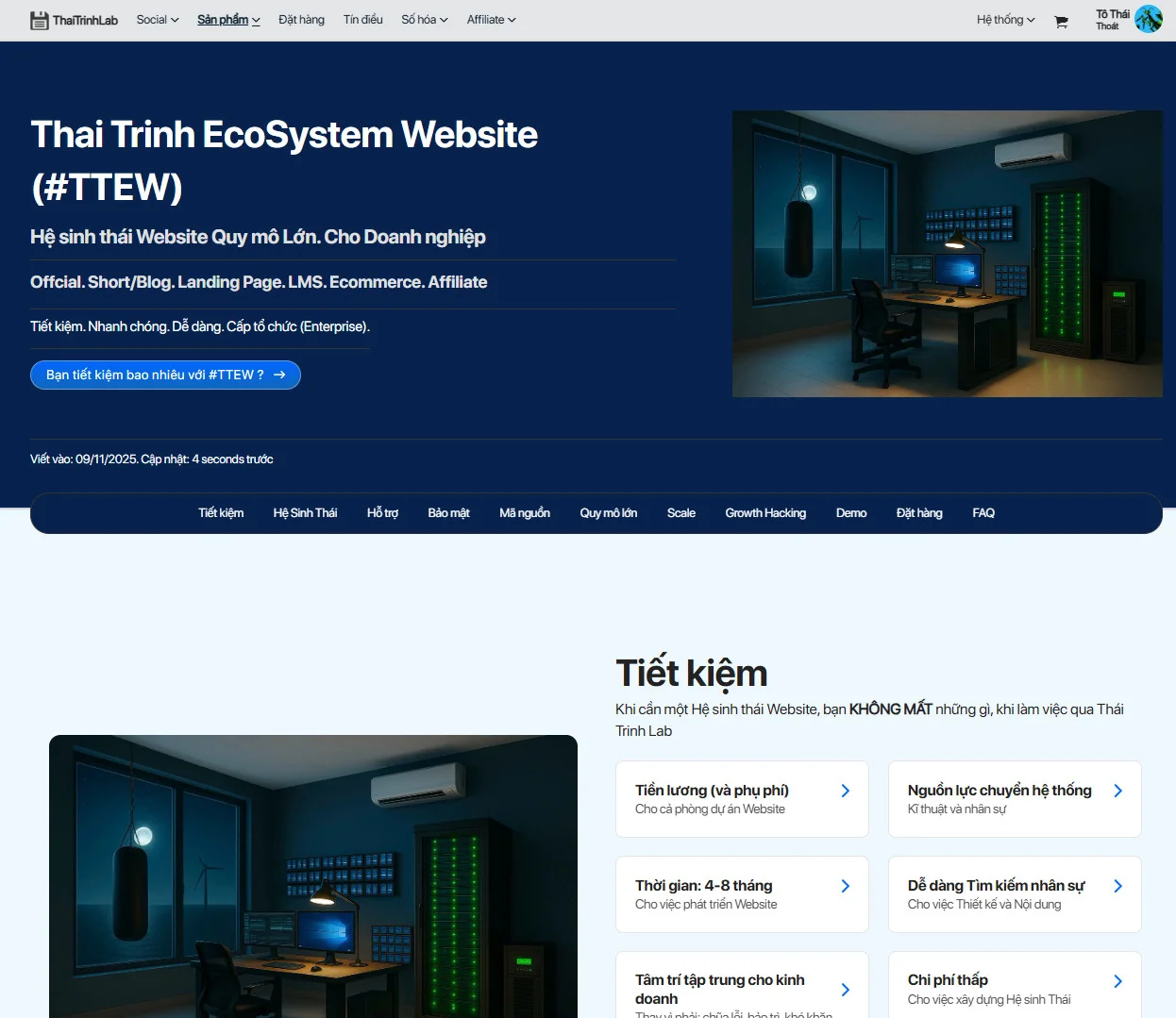Expand the Sản phẩm dropdown menu

[x=228, y=20]
